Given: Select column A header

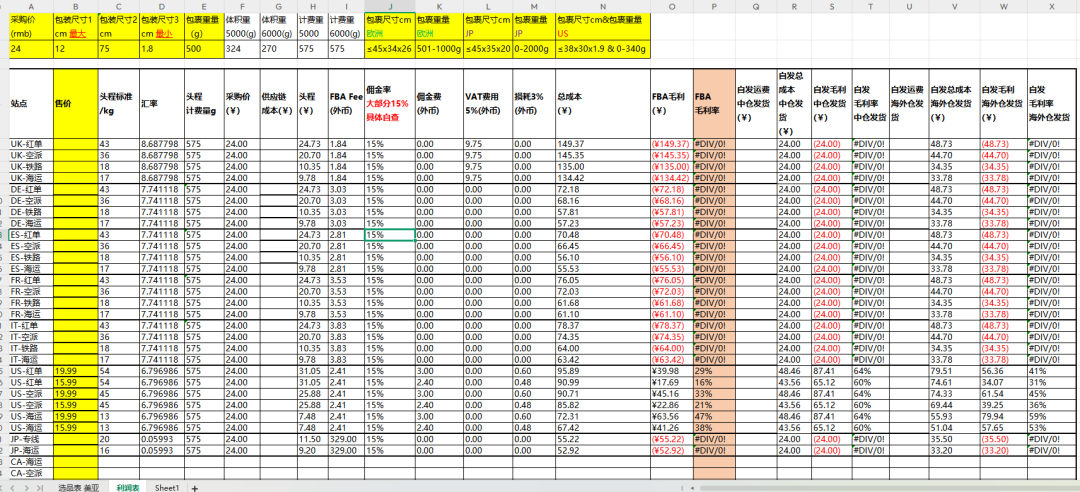Looking at the screenshot, I should click(31, 6).
